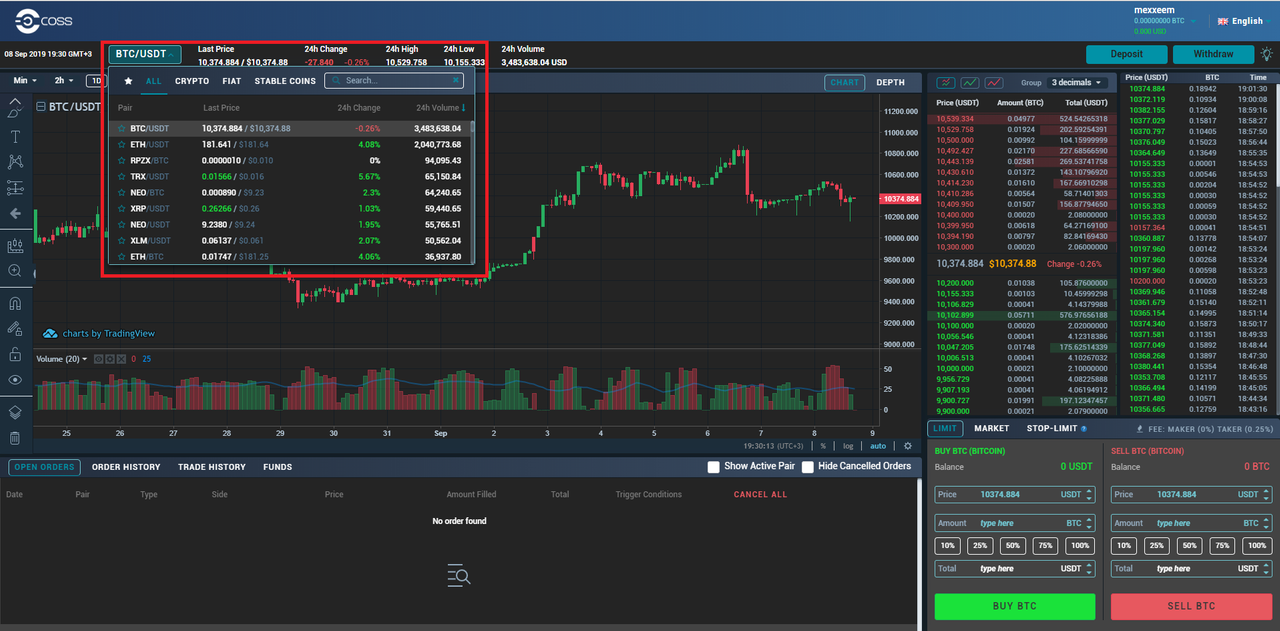The width and height of the screenshot is (1280, 631).
Task: Click the remove drawings trash icon
Action: click(15, 437)
